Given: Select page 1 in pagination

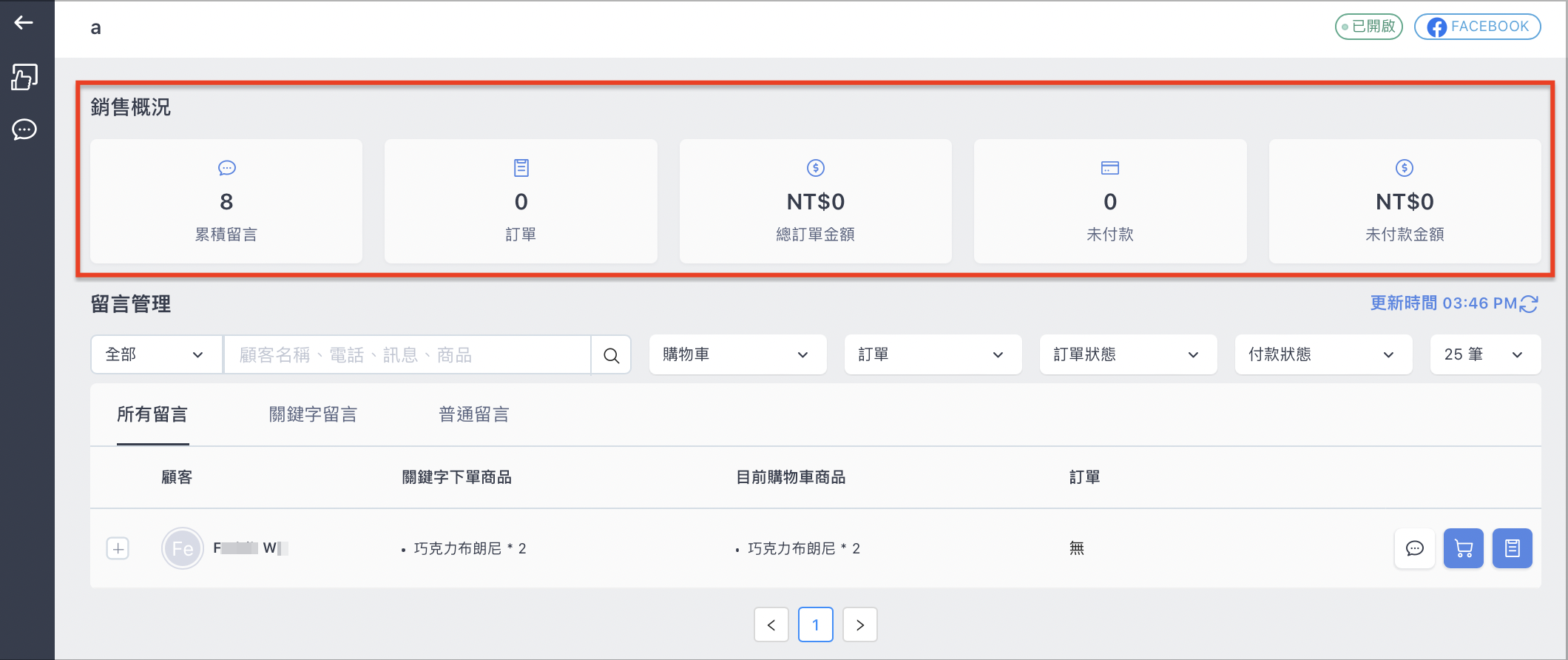Looking at the screenshot, I should (x=816, y=624).
